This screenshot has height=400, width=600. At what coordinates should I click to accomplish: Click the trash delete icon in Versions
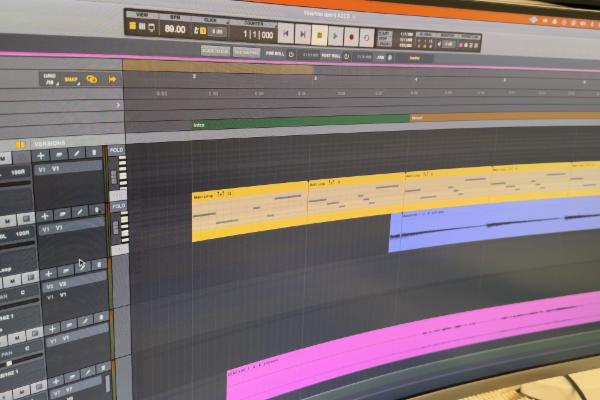[93, 152]
